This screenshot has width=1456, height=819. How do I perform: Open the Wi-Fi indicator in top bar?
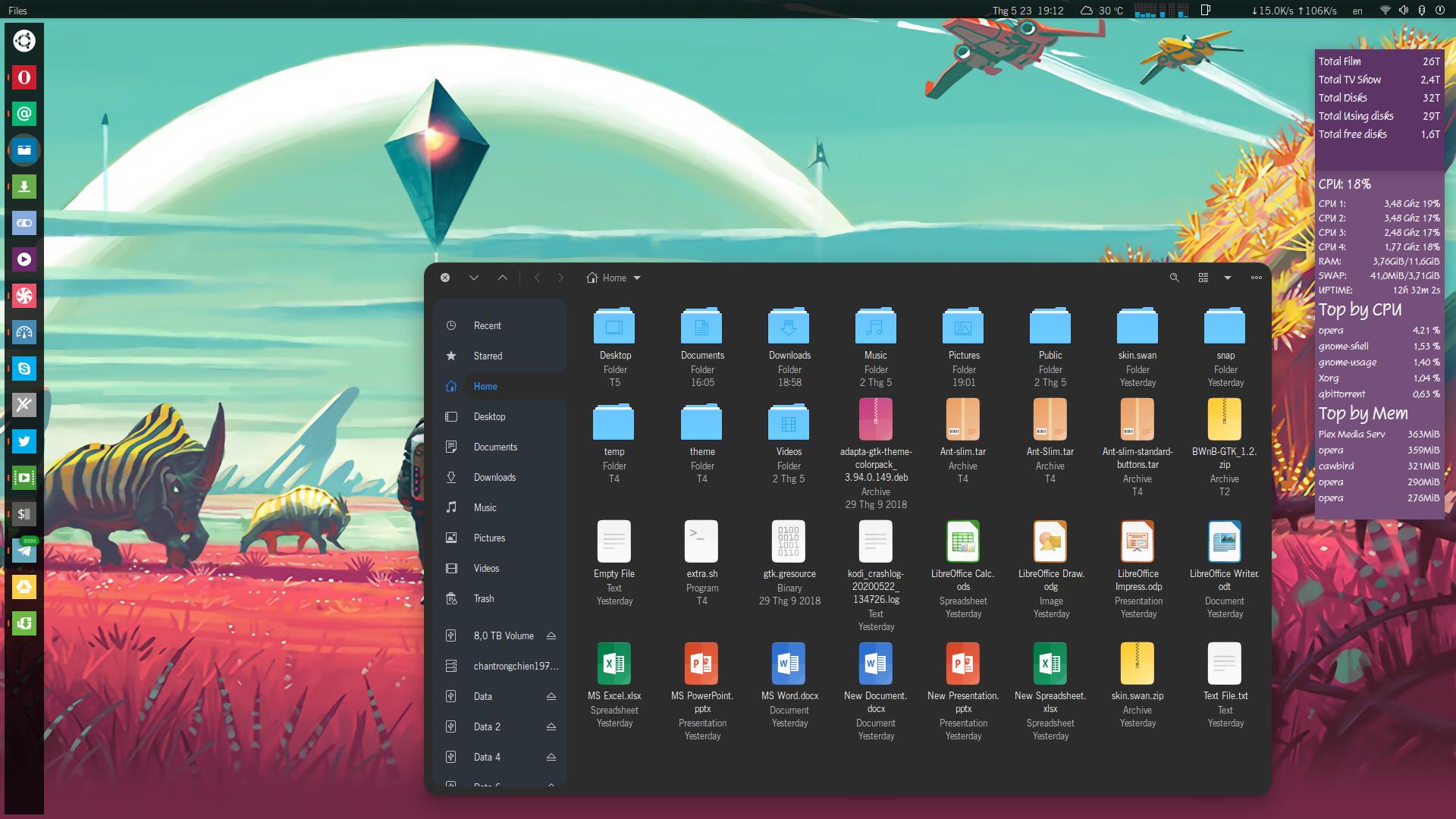[x=1385, y=11]
